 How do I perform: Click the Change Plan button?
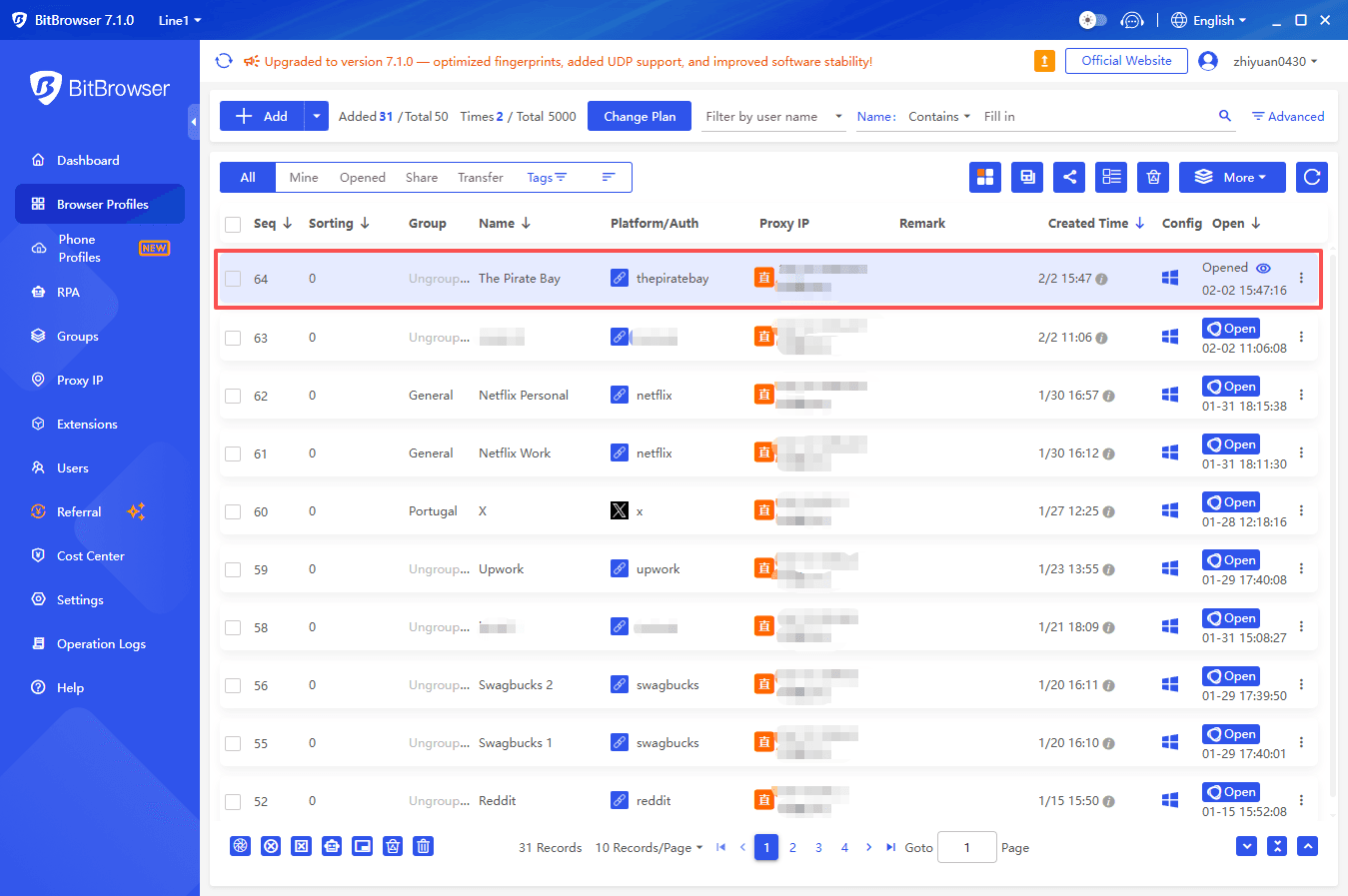pyautogui.click(x=639, y=116)
